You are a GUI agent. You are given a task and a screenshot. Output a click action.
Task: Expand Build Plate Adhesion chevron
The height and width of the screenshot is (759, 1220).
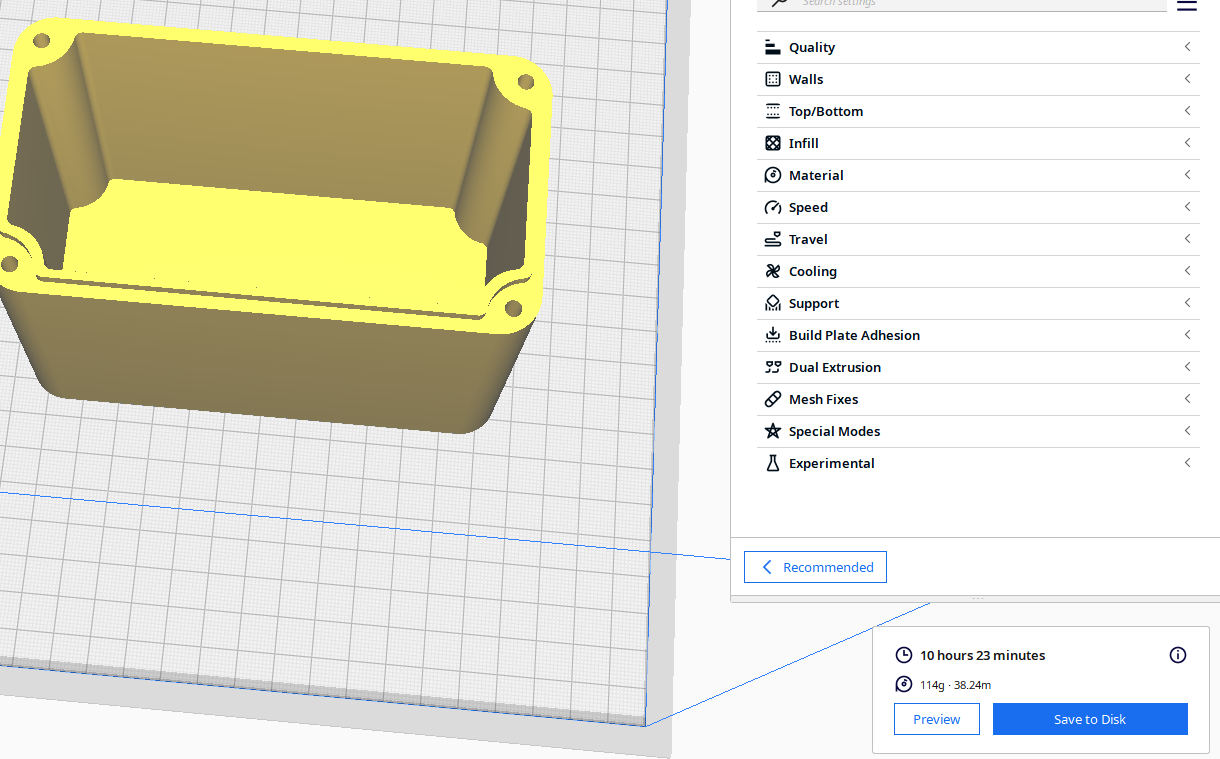tap(1187, 335)
